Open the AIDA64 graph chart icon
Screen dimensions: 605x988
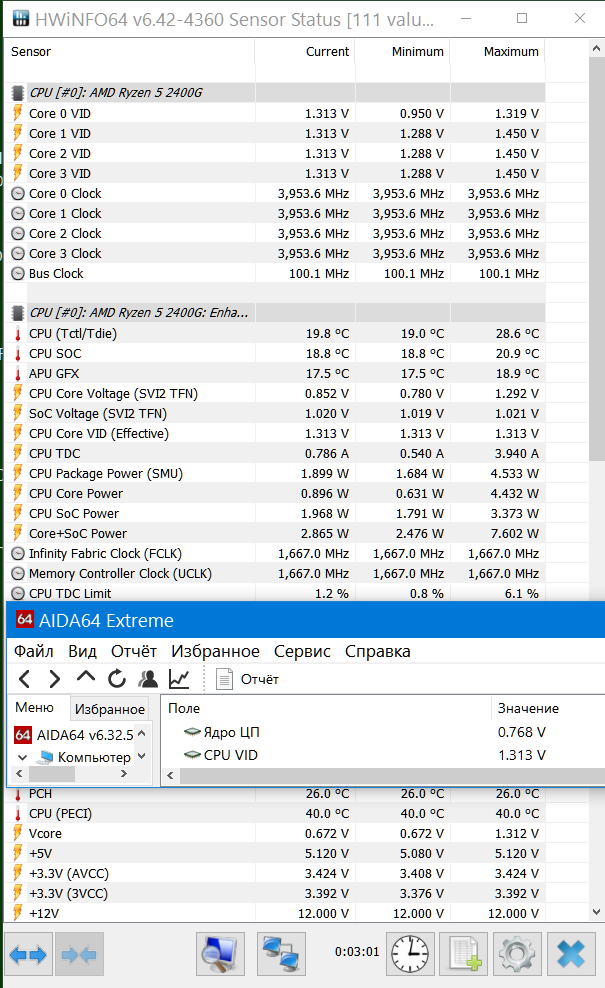click(x=179, y=679)
